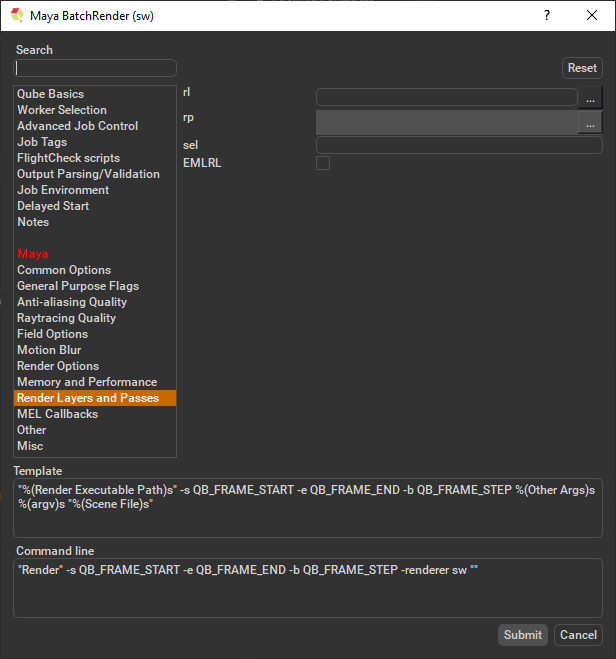Viewport: 616px width, 659px height.
Task: Click into the Search text field
Action: pyautogui.click(x=95, y=68)
